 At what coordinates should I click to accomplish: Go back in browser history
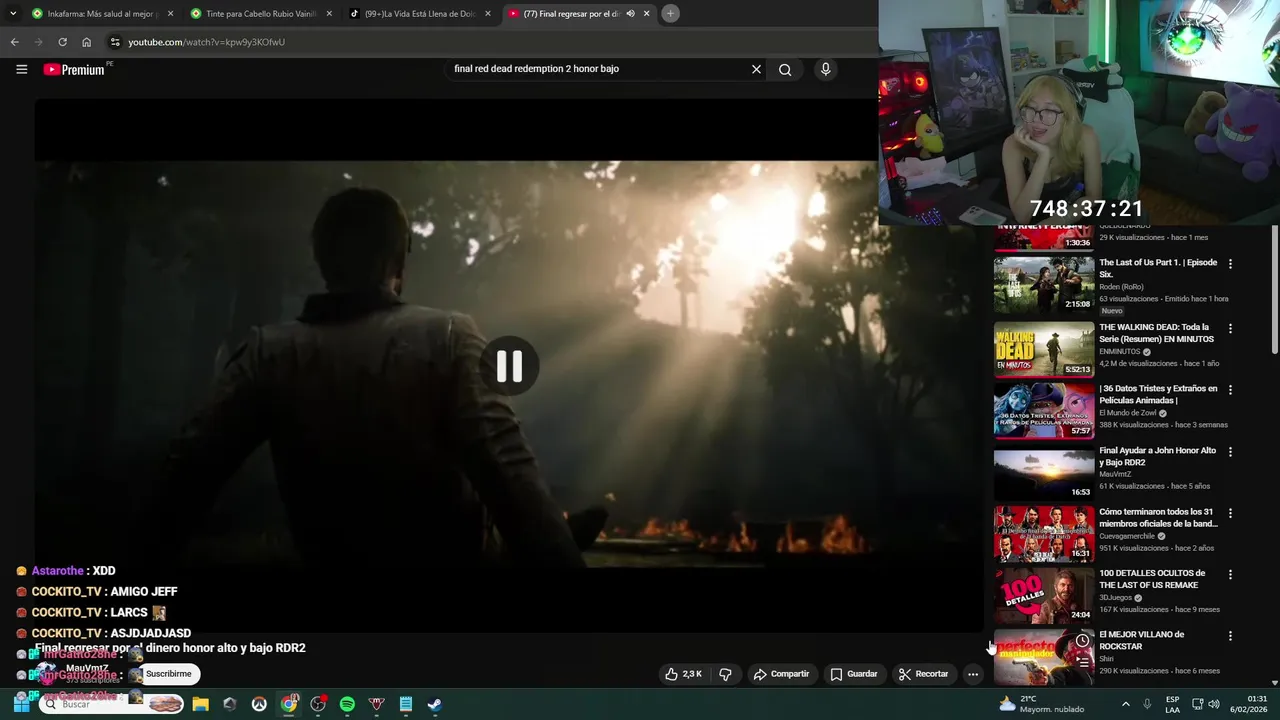coord(14,42)
